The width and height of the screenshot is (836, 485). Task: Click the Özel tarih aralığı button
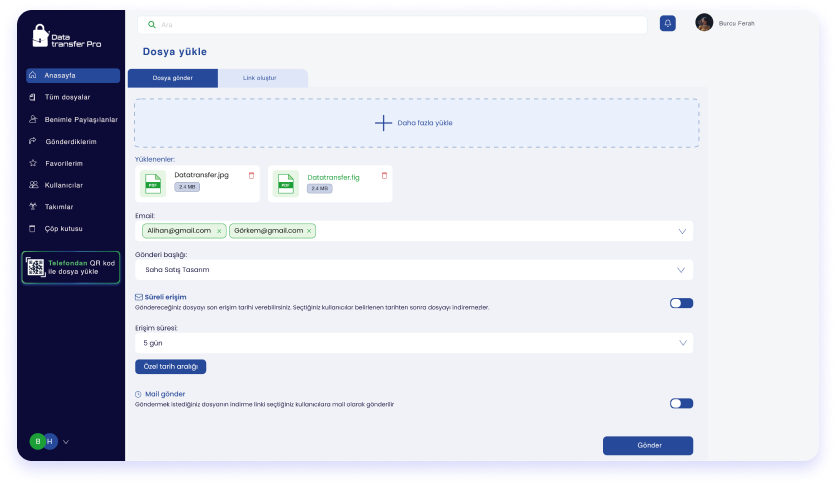[171, 367]
